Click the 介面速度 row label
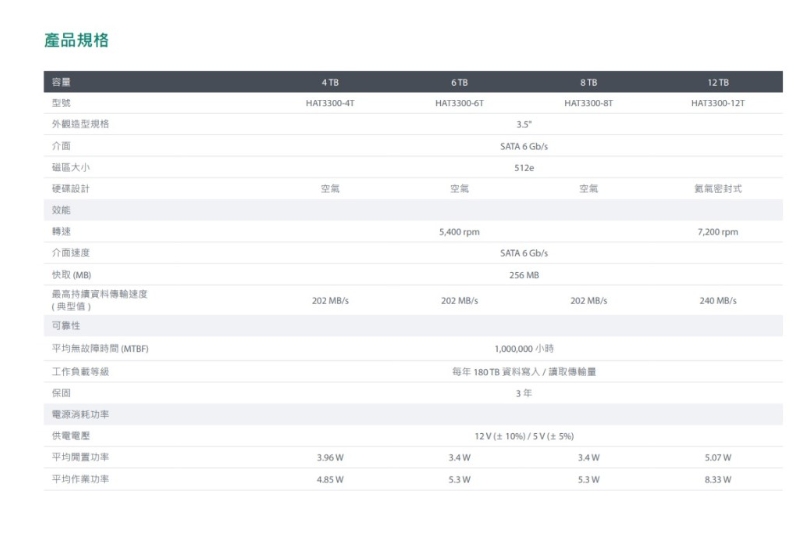 pos(71,253)
